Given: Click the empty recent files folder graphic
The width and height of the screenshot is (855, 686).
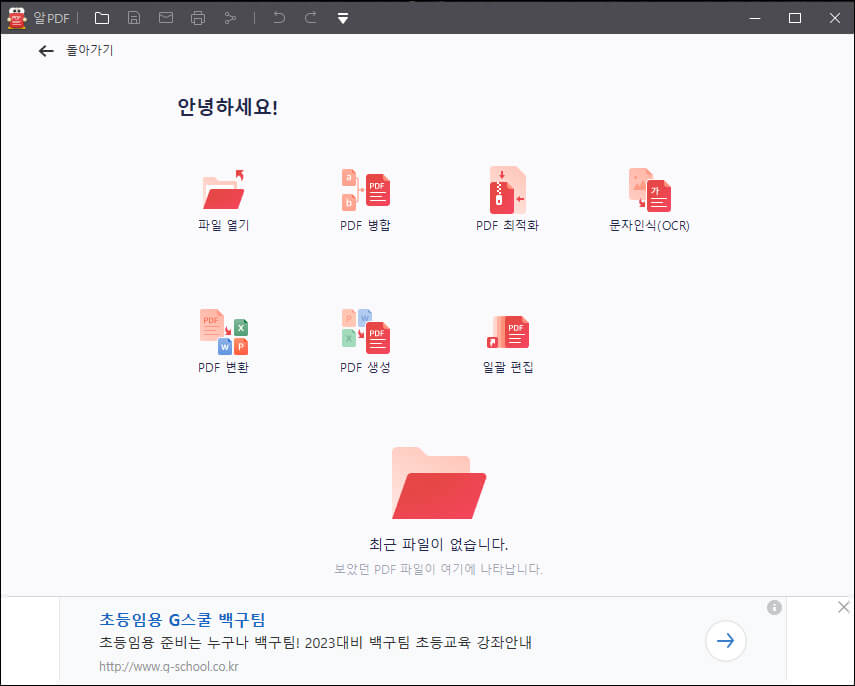Looking at the screenshot, I should tap(438, 483).
